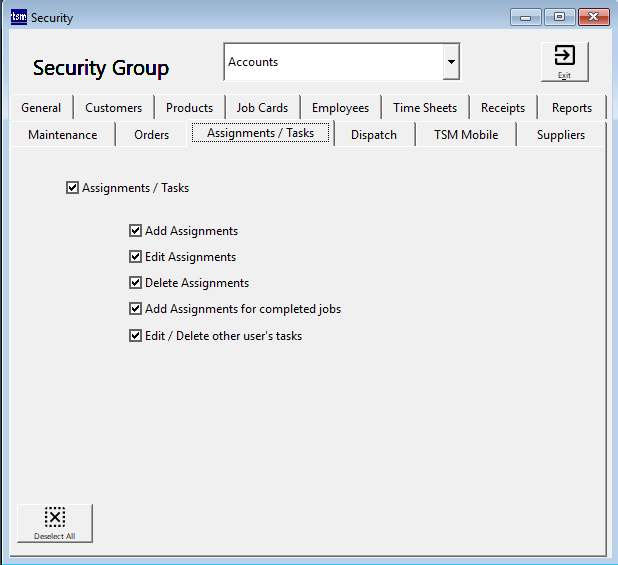Uncheck the main Assignments / Tasks checkbox

[73, 188]
